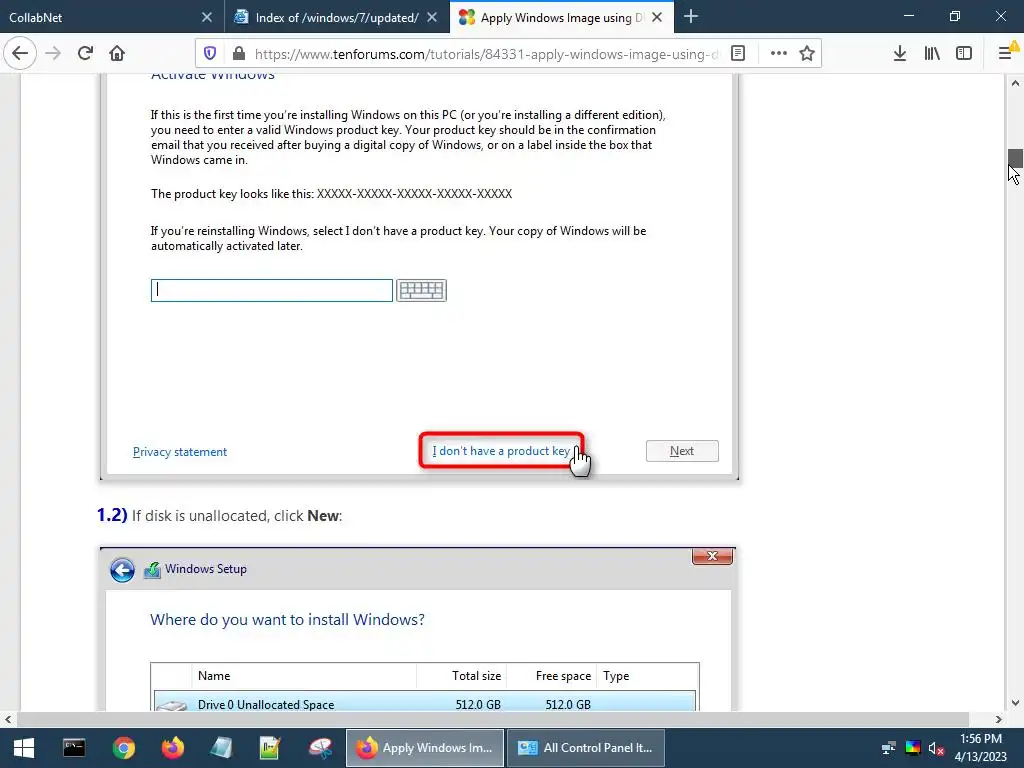Click the tenforums URL address bar
1024x768 pixels.
486,54
